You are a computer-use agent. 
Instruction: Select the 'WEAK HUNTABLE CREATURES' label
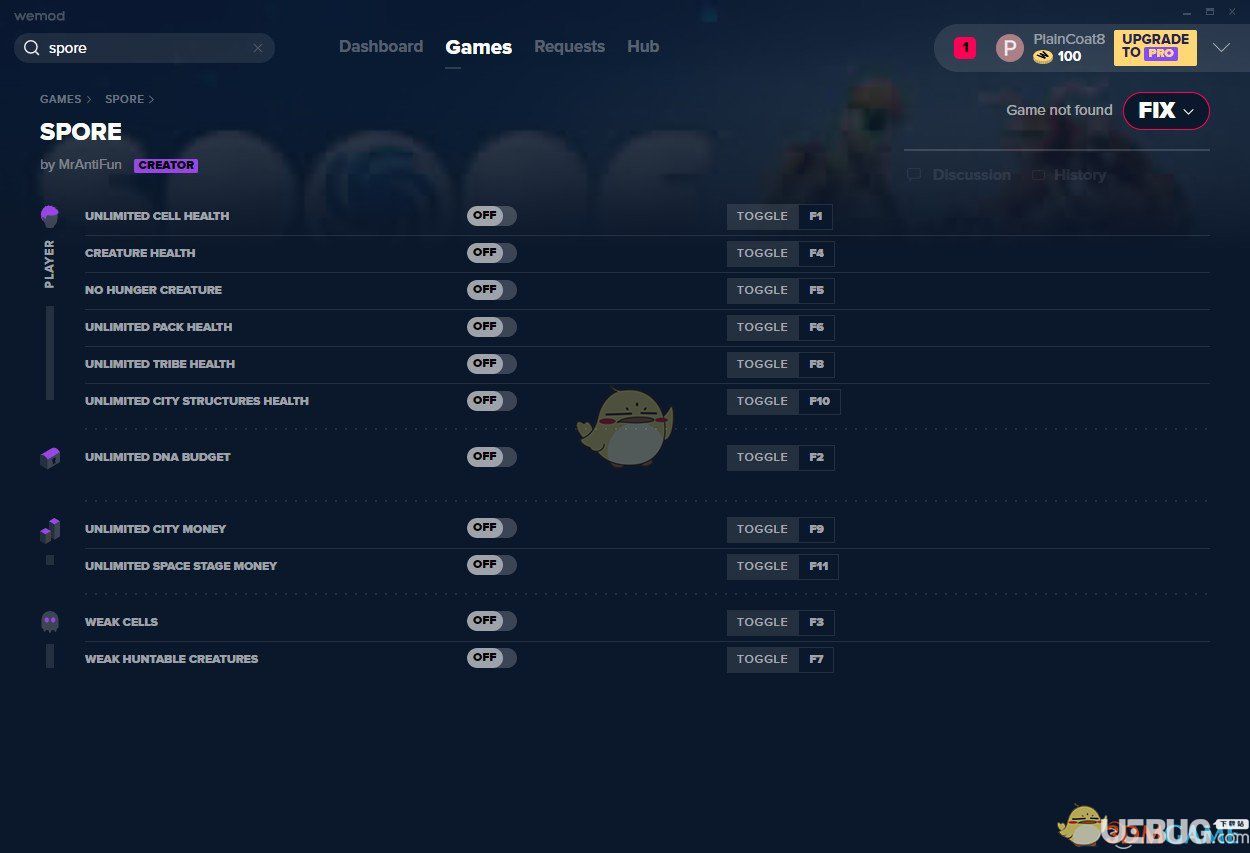click(171, 659)
